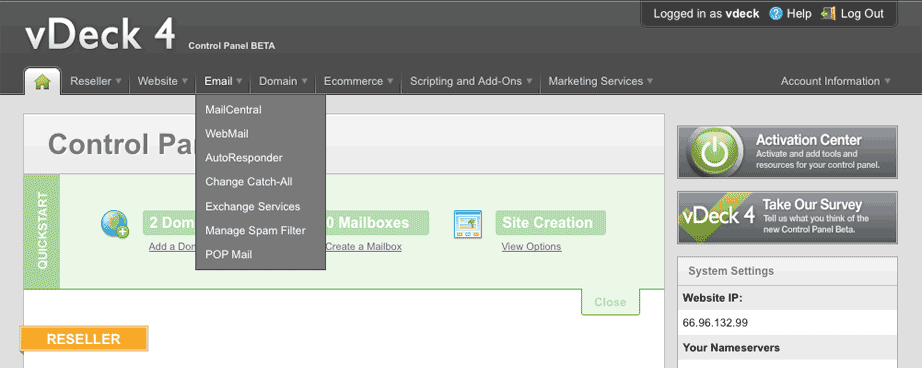922x368 pixels.
Task: Click the Website IP value 66.96.132.99
Action: point(715,323)
